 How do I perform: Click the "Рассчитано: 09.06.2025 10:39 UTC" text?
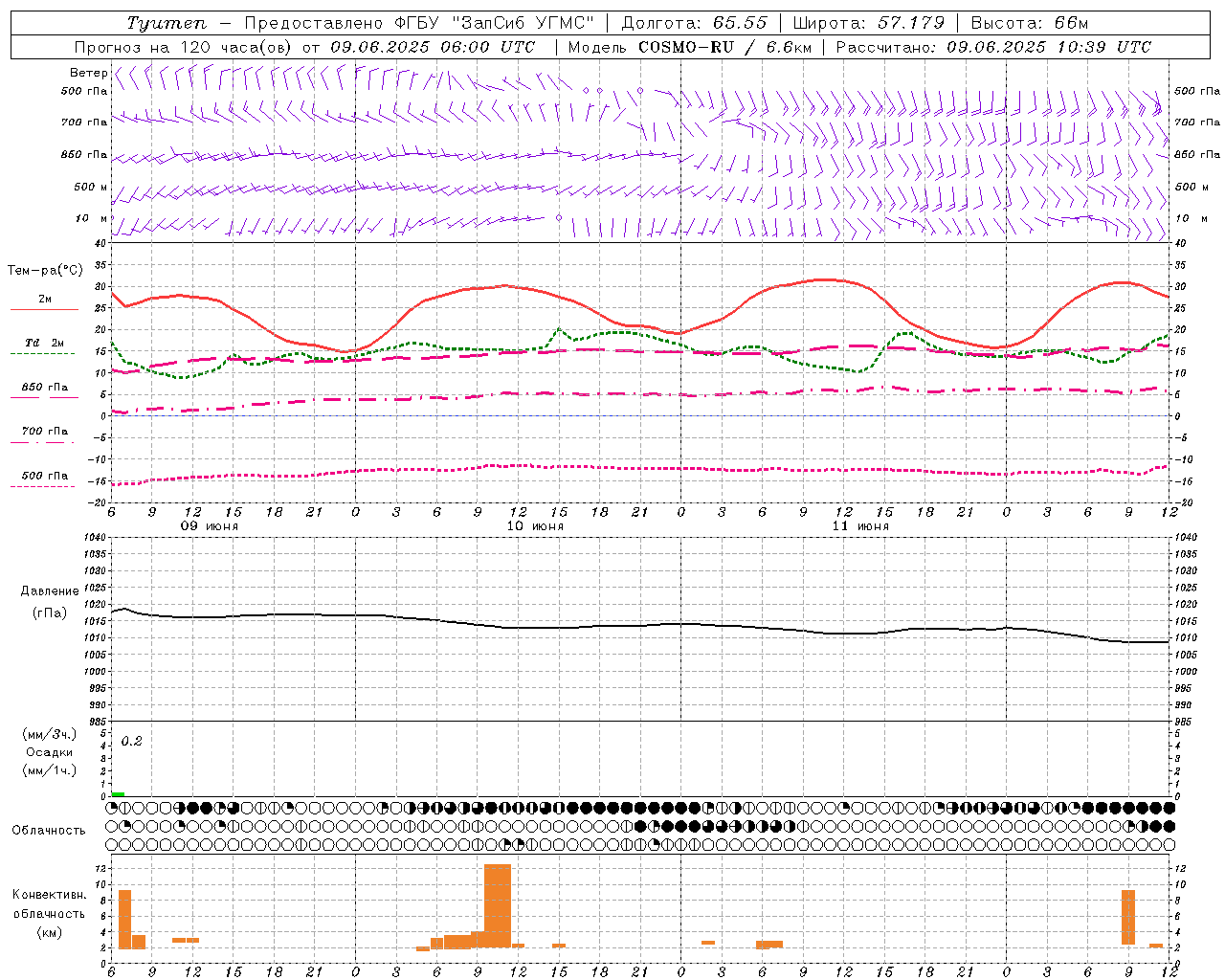(993, 47)
